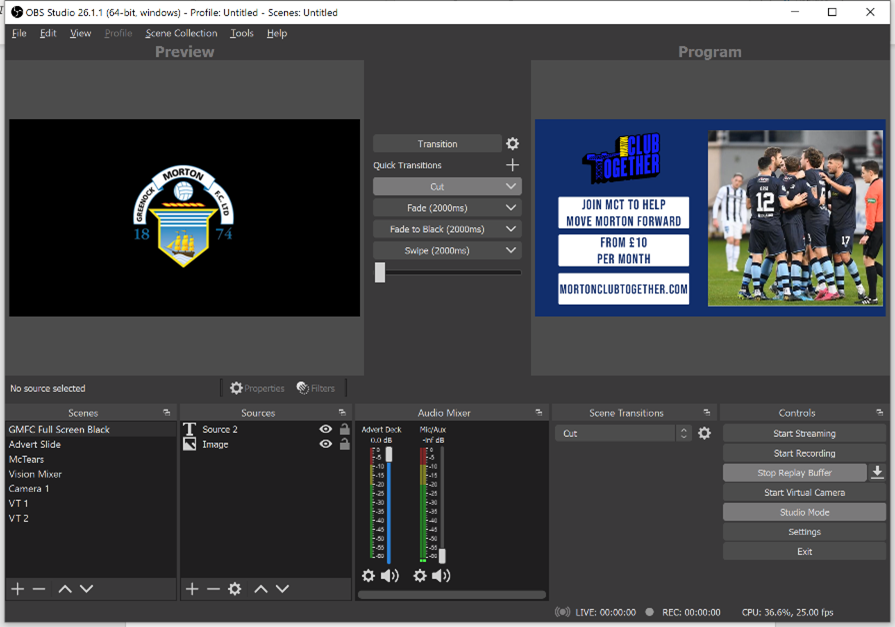Open the Scene Collection menu

tap(181, 33)
